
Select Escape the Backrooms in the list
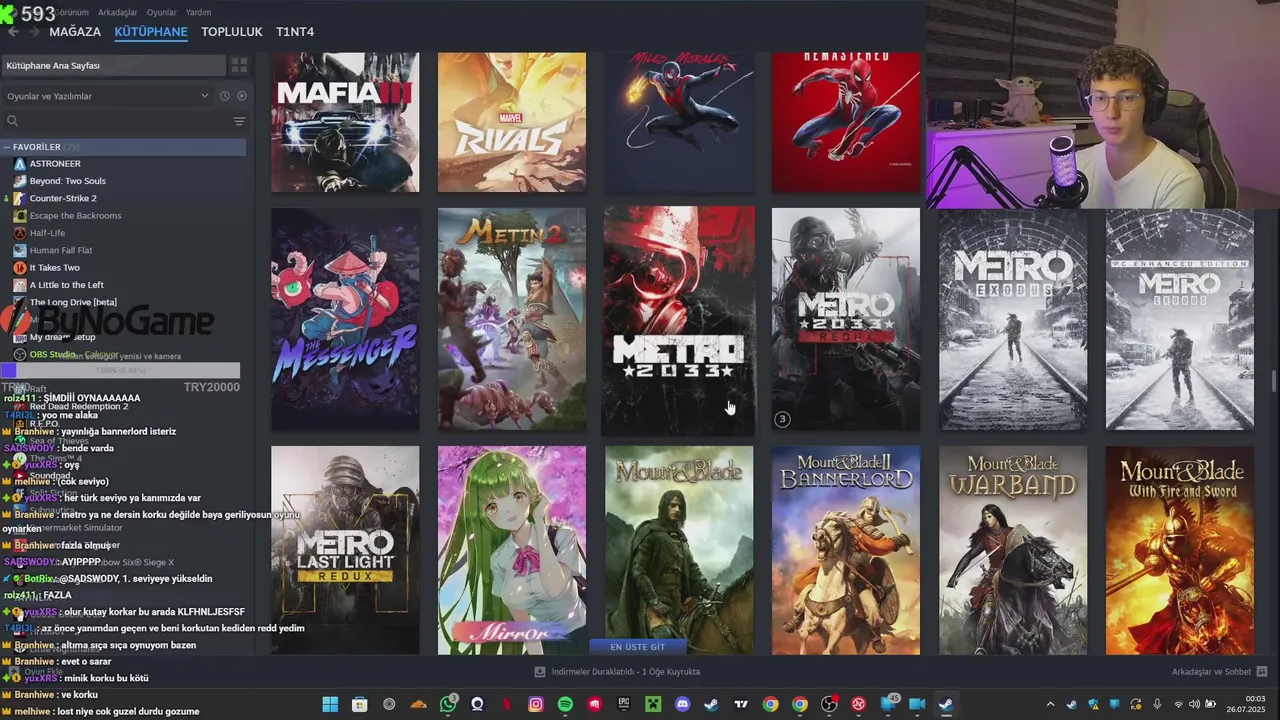coord(75,216)
